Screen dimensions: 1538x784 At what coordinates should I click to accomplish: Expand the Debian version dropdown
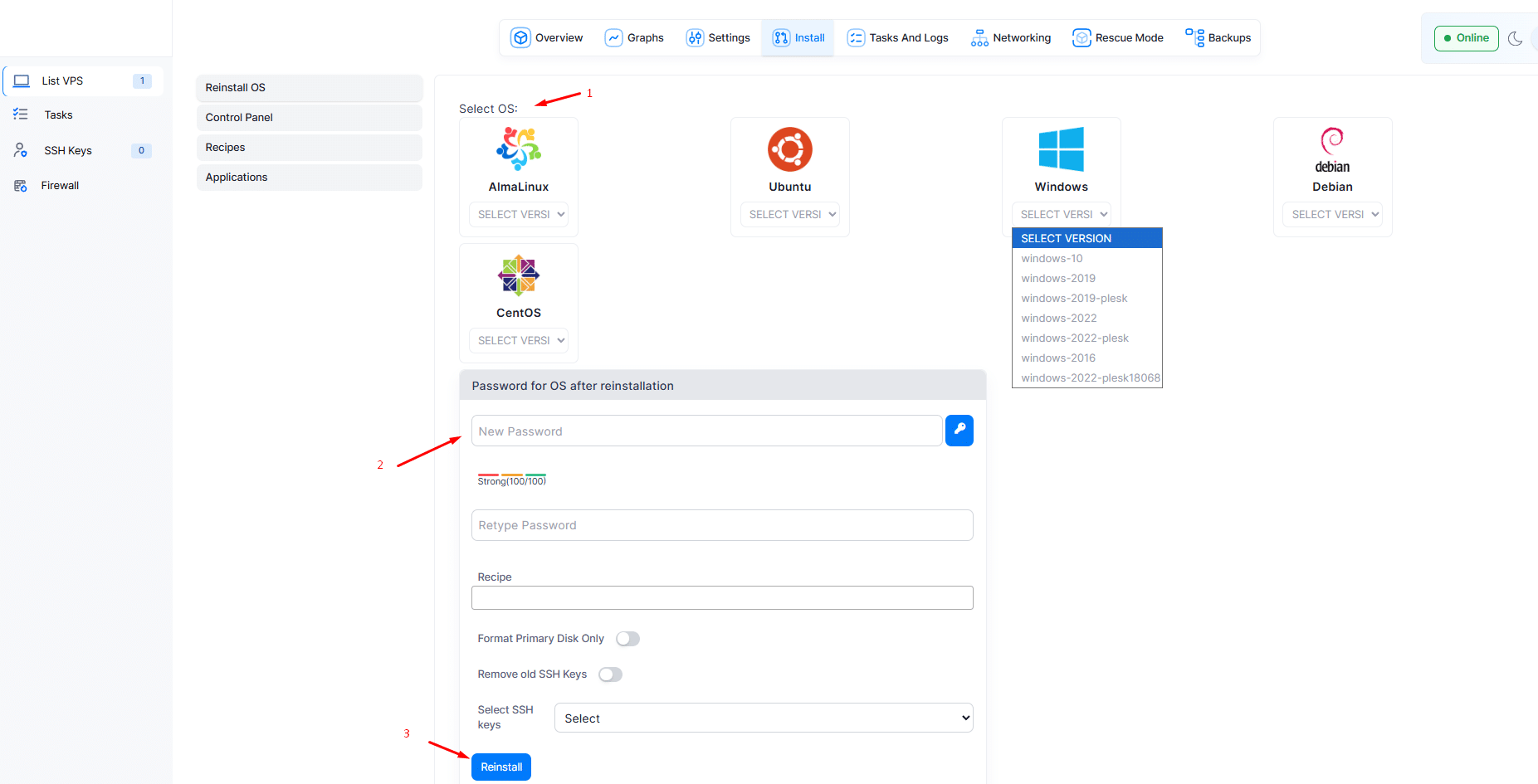[x=1332, y=214]
